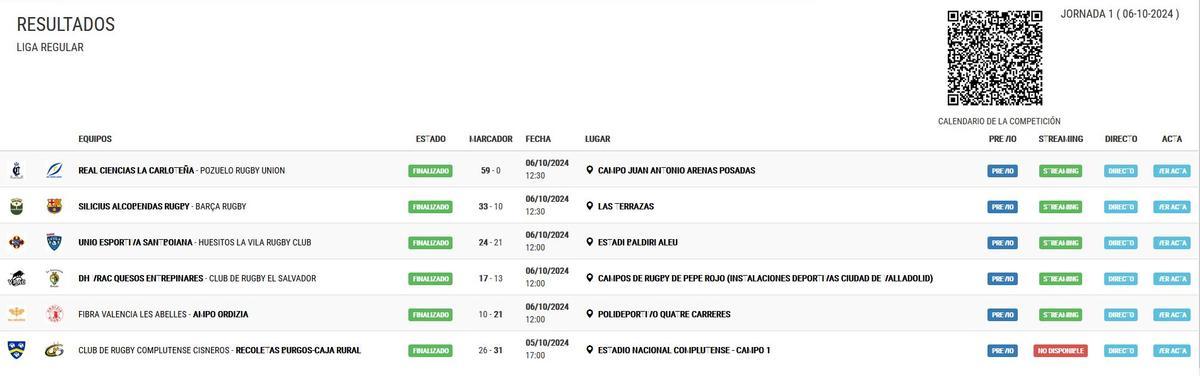Image resolution: width=1200 pixels, height=376 pixels.
Task: View the acta for Les Abelles vs Ampo Ordizia
Action: [1172, 315]
